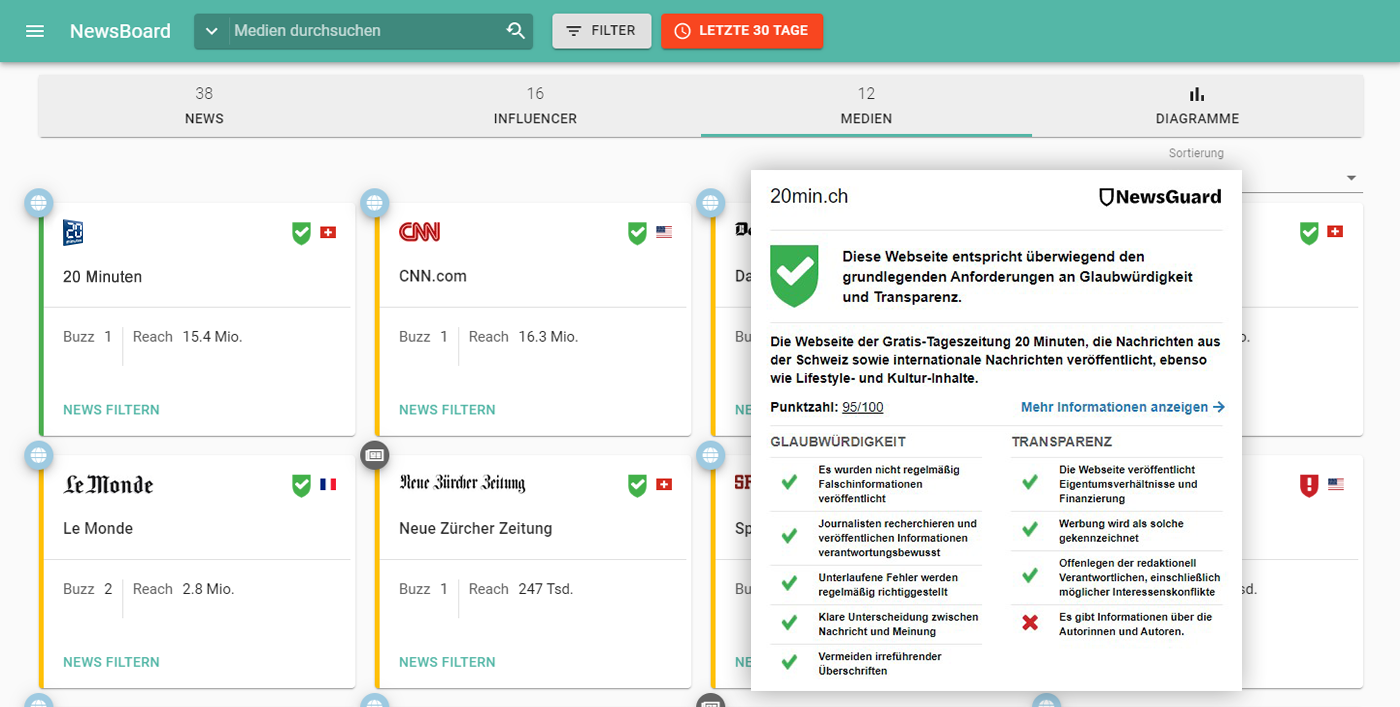1400x707 pixels.
Task: Click the US flag beside red warning shield
Action: (x=1336, y=485)
